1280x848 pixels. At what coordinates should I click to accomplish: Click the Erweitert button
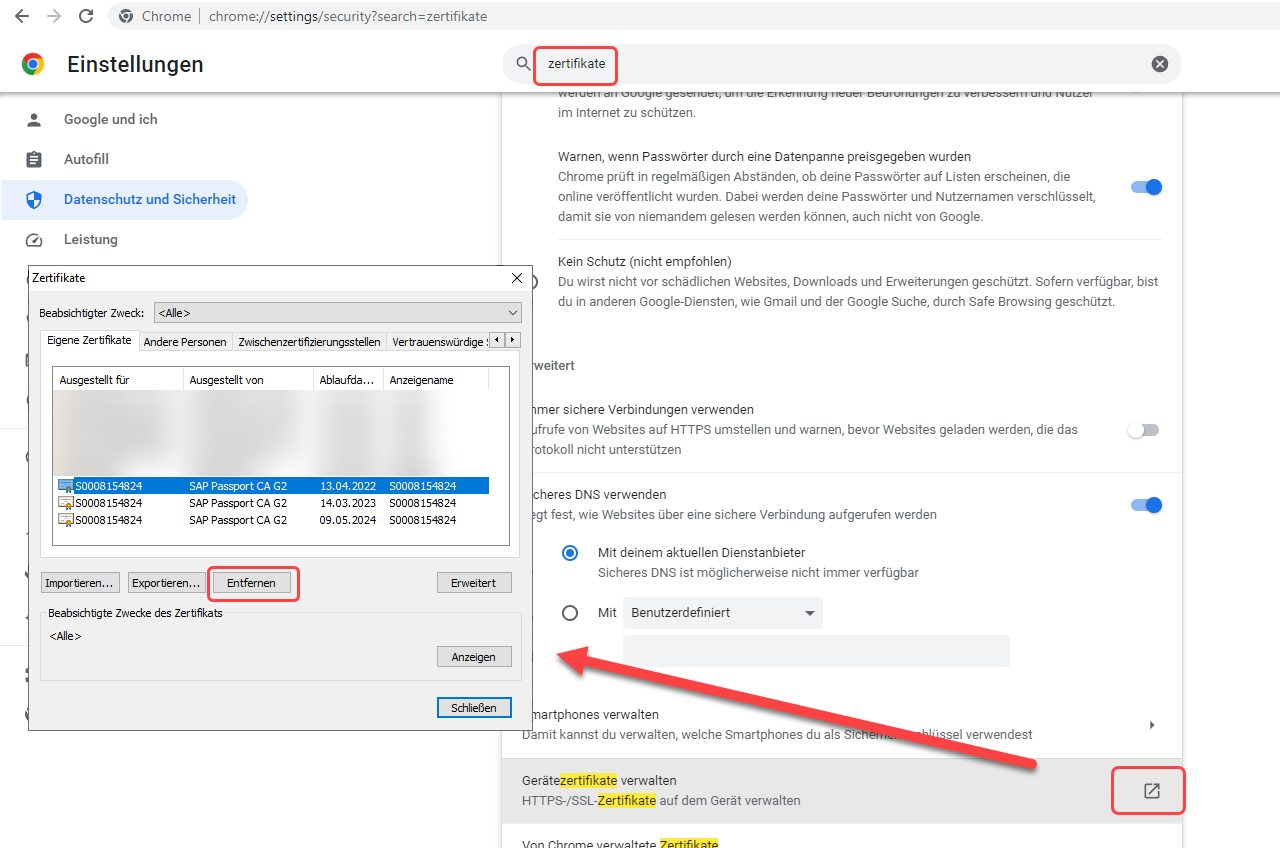474,583
